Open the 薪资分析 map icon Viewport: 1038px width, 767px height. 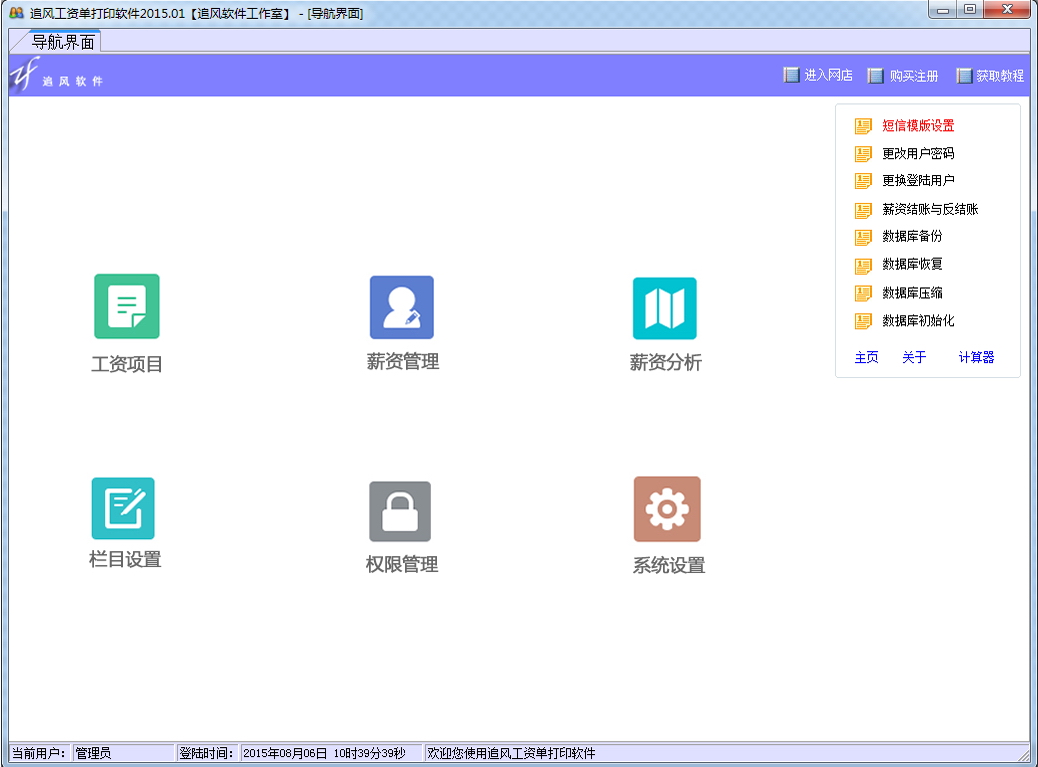[x=664, y=308]
